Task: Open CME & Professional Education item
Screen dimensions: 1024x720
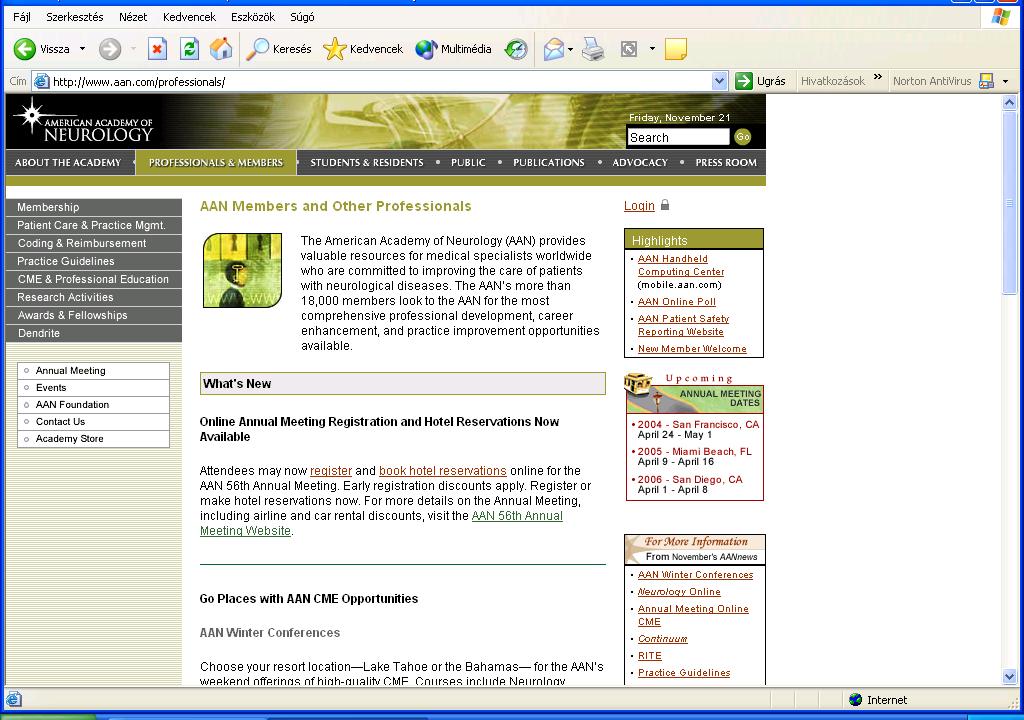Action: pyautogui.click(x=93, y=279)
